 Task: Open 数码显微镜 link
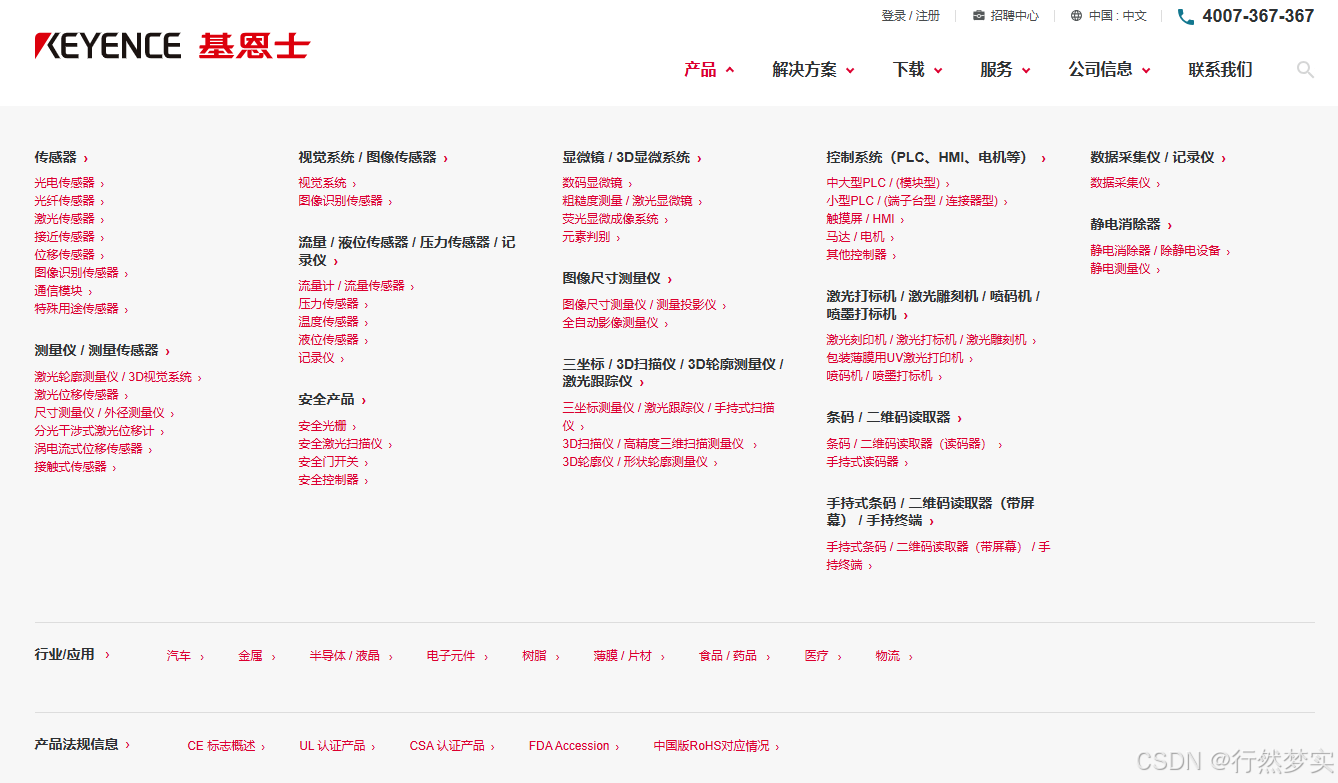click(597, 183)
